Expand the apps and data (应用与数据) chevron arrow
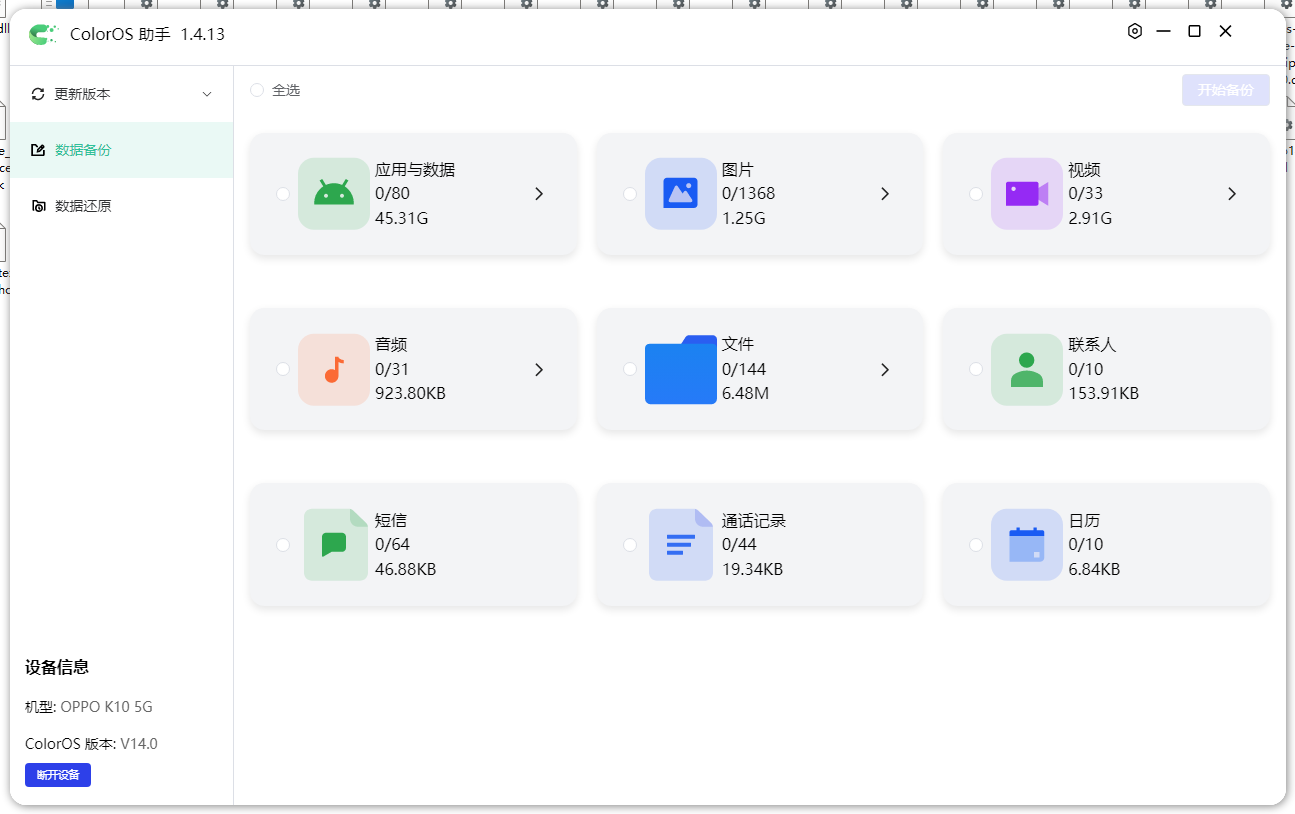 tap(539, 194)
